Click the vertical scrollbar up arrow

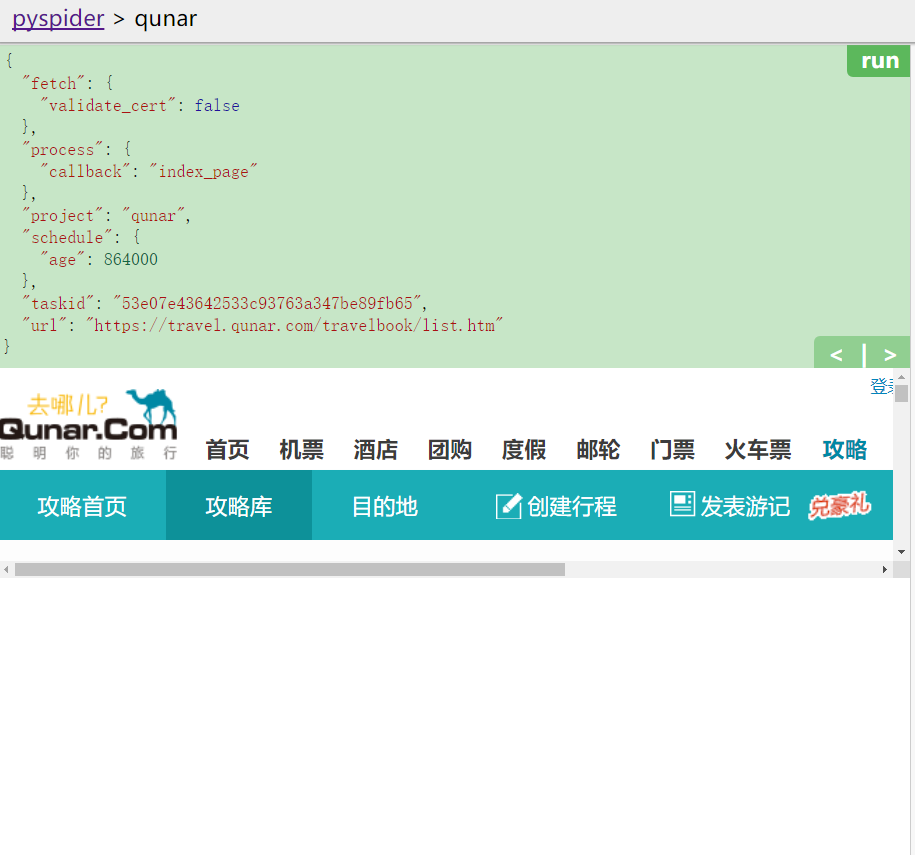tap(902, 378)
